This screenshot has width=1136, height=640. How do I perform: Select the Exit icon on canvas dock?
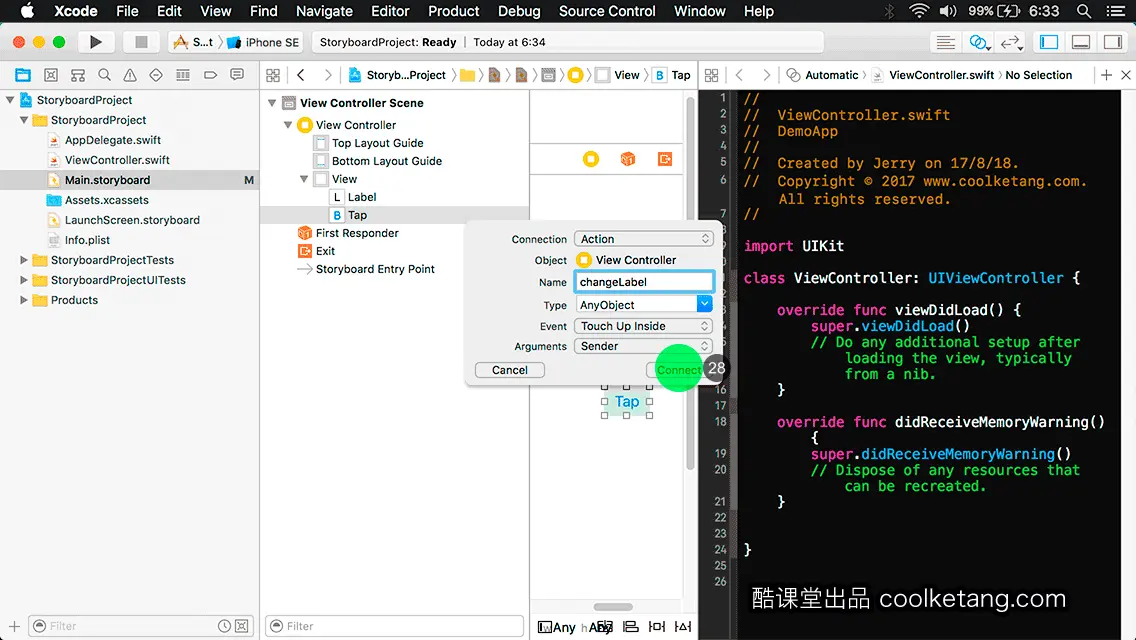click(x=664, y=159)
